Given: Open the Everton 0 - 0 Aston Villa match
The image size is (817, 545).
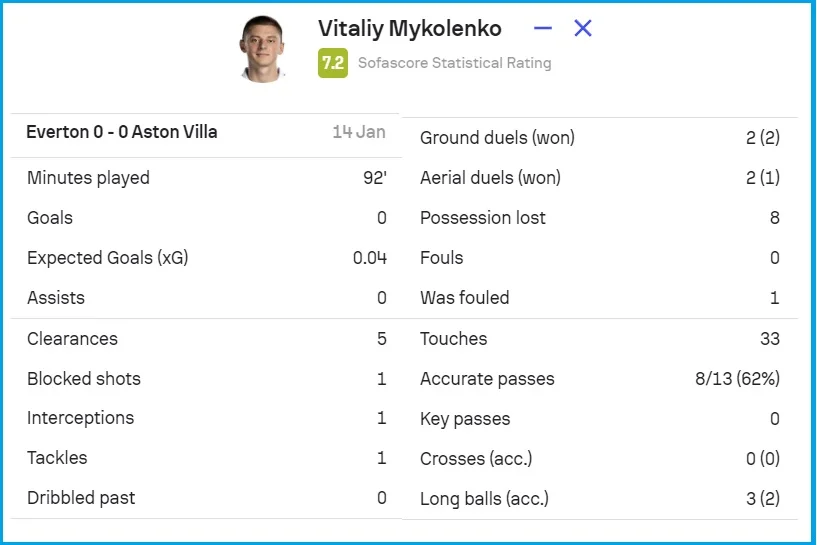Looking at the screenshot, I should (122, 132).
